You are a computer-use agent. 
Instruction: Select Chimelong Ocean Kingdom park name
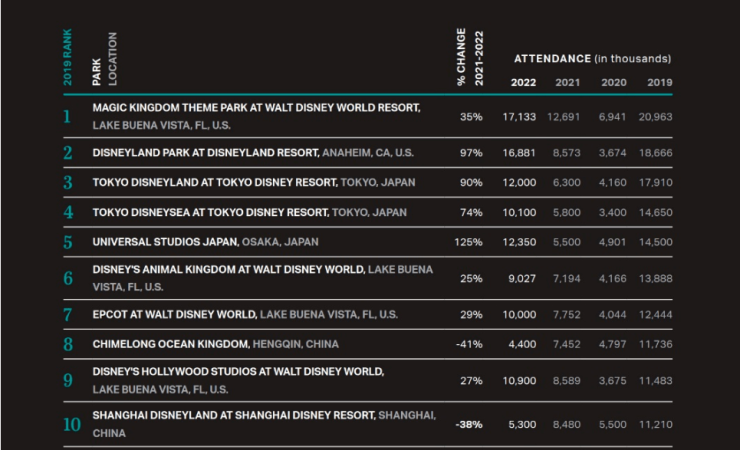tap(170, 343)
